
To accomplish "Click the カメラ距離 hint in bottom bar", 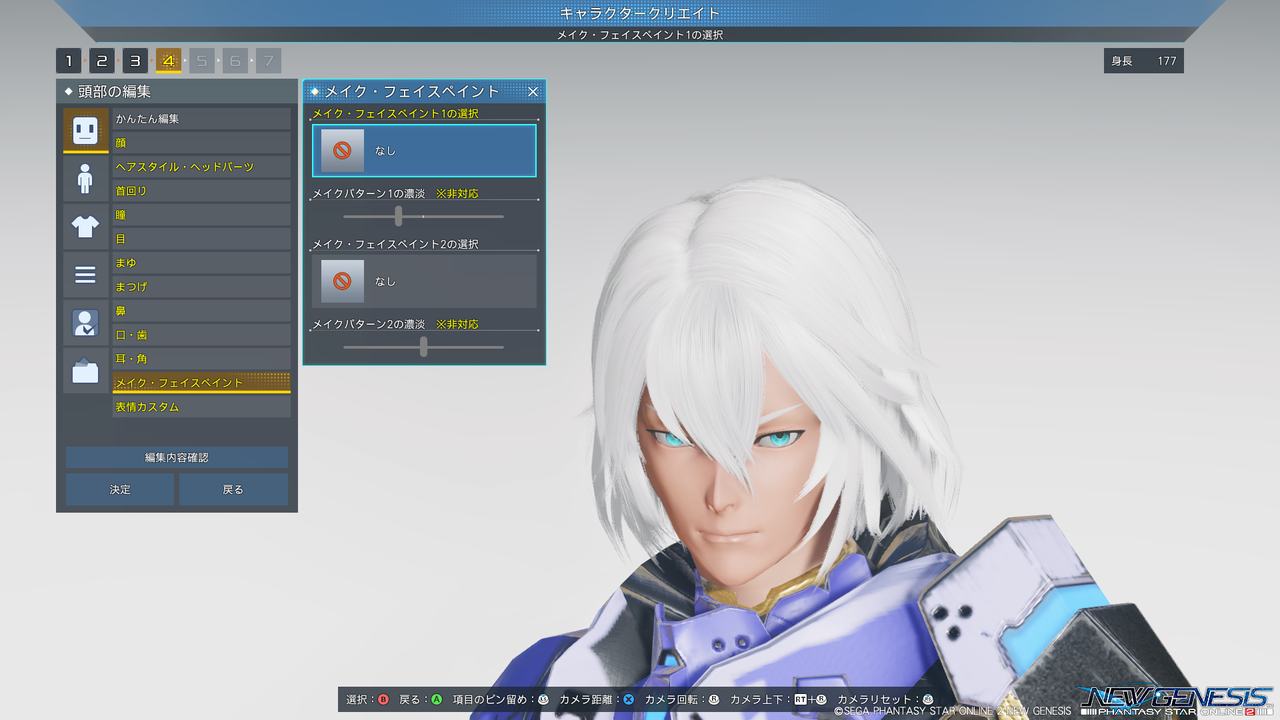I will pos(596,699).
